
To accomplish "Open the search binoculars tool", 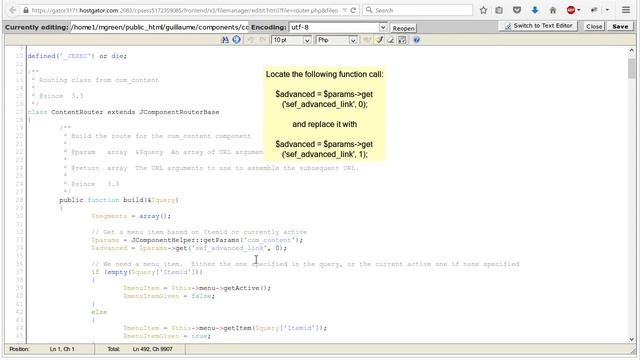I will [x=224, y=40].
